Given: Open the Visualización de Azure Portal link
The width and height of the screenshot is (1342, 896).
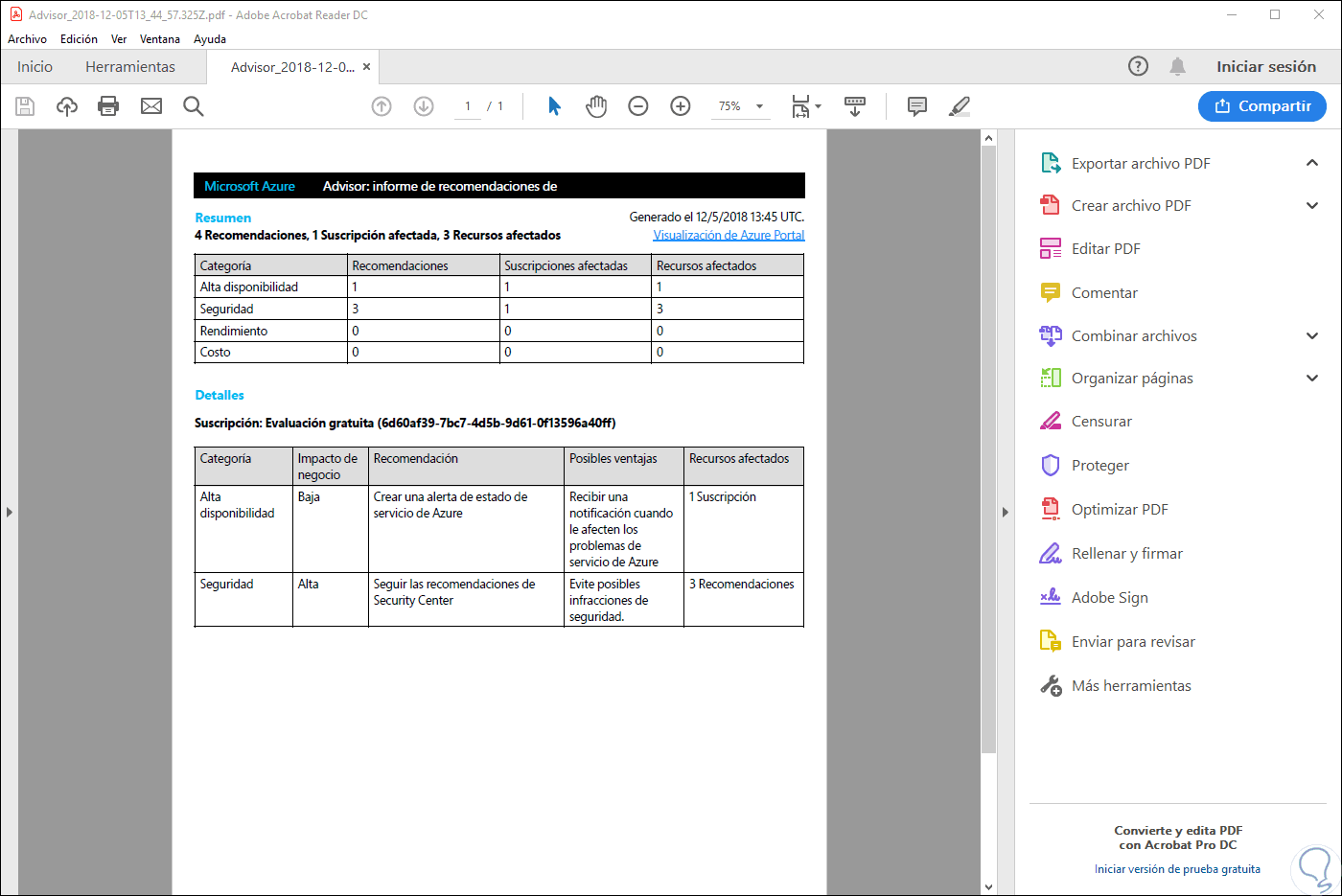Looking at the screenshot, I should point(729,235).
